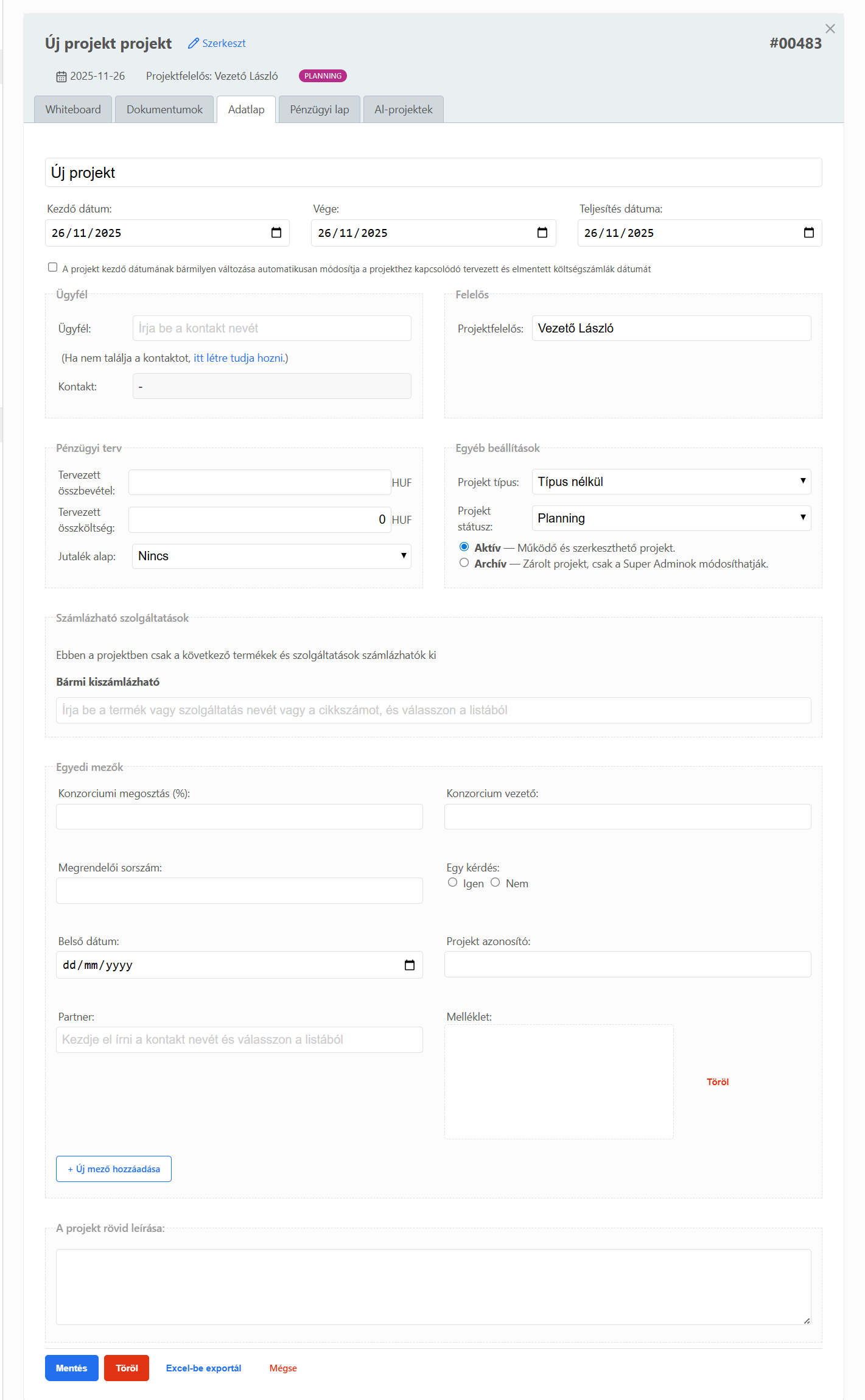The image size is (865, 1400).
Task: Click the PLANNING status badge
Action: [x=323, y=76]
